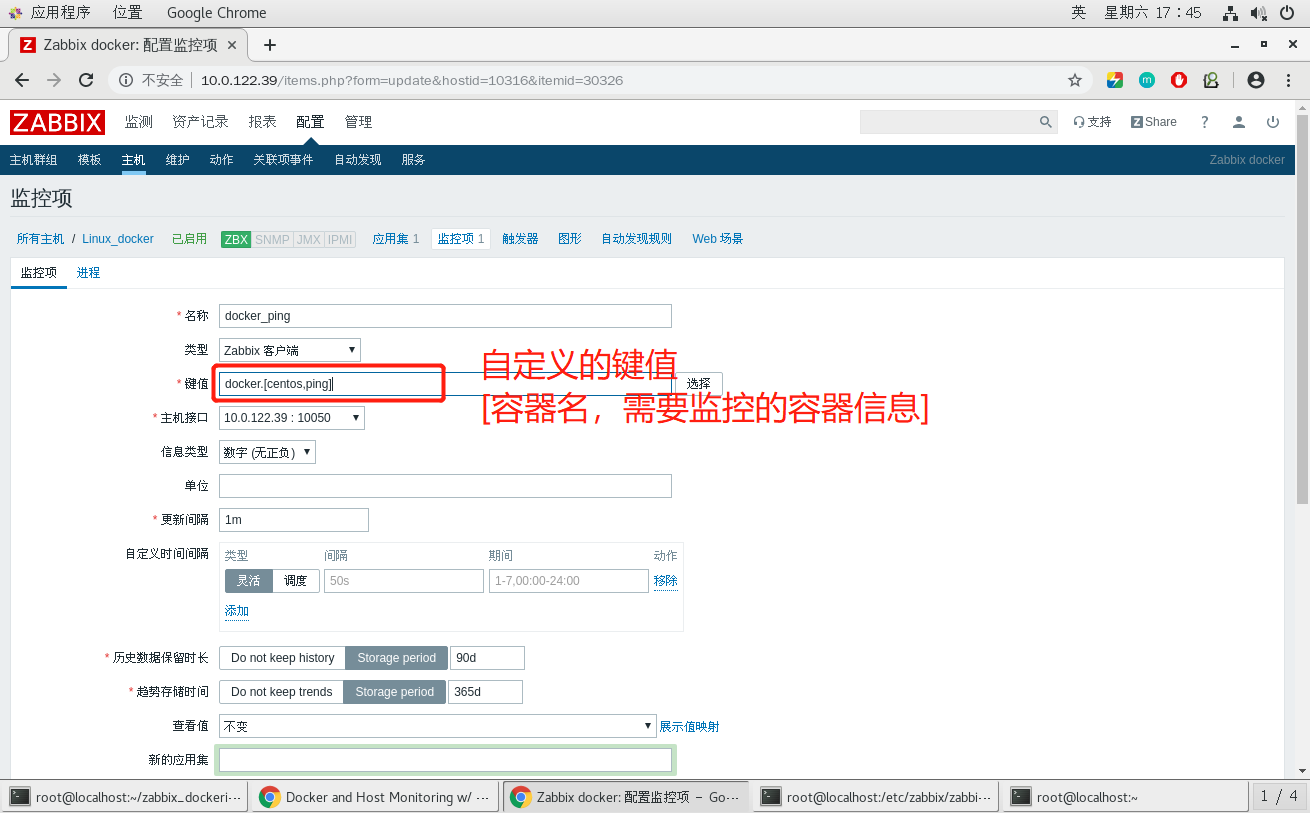
Task: Switch to the 进程 tab
Action: click(x=88, y=271)
